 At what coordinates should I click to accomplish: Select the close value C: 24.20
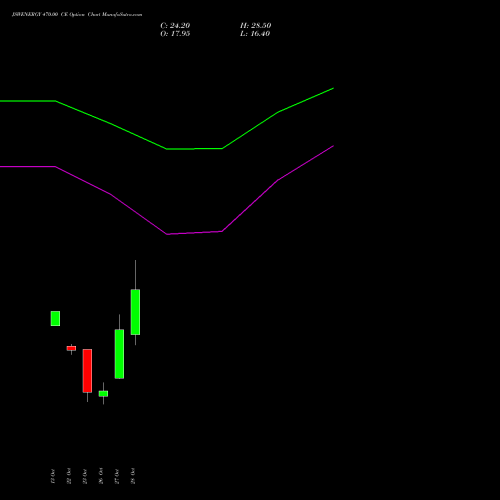coord(175,26)
